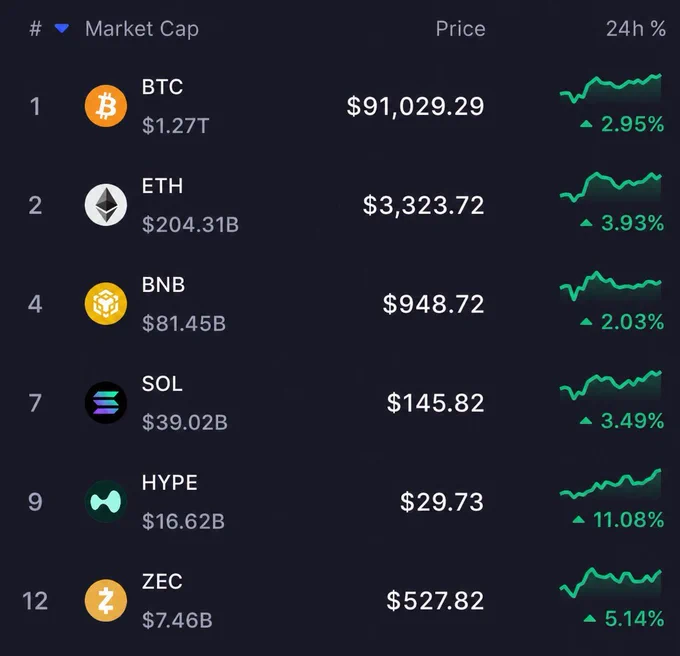680x656 pixels.
Task: Click the BTC ticker name
Action: [x=163, y=87]
